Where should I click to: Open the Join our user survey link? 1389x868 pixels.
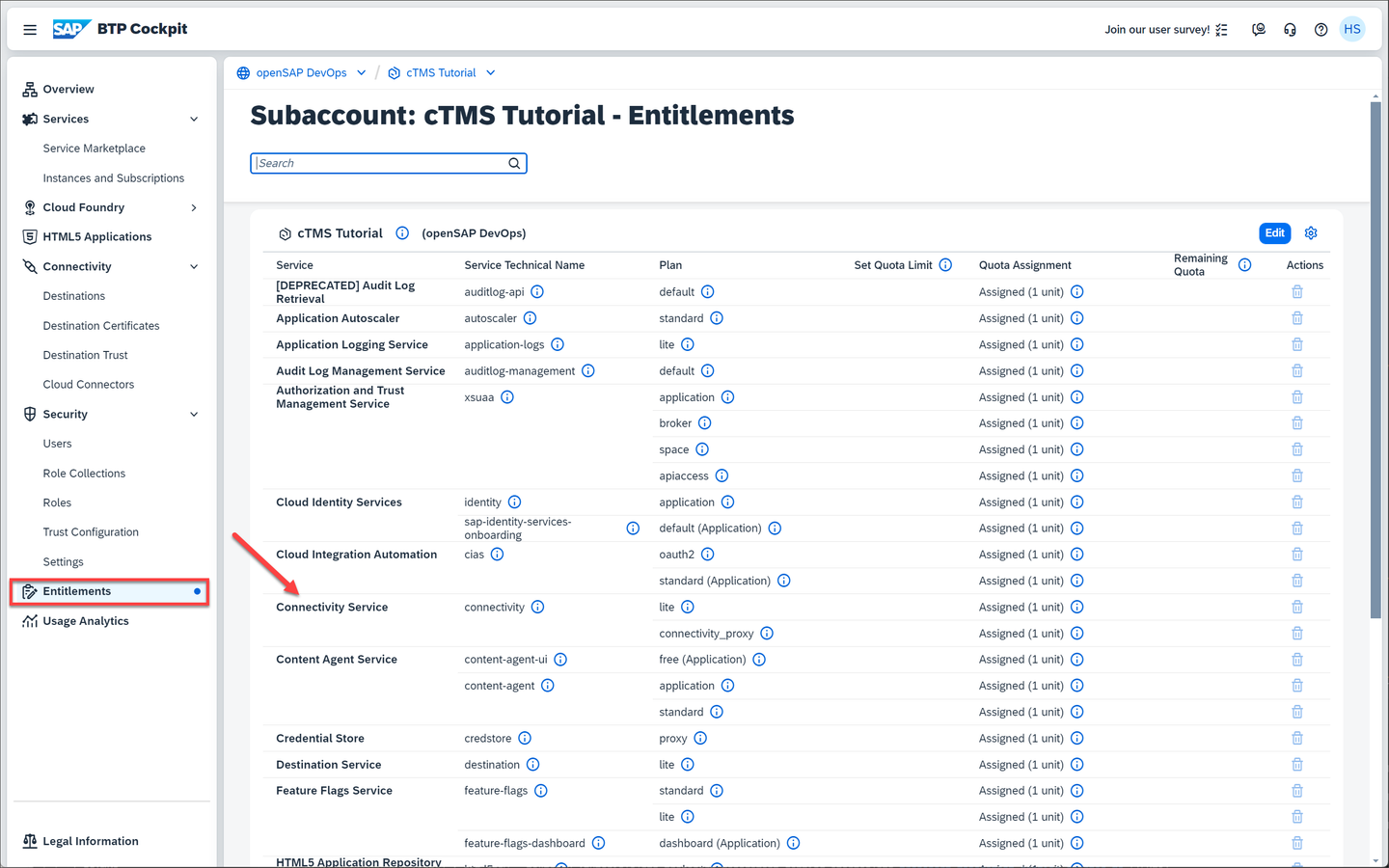coord(1166,30)
